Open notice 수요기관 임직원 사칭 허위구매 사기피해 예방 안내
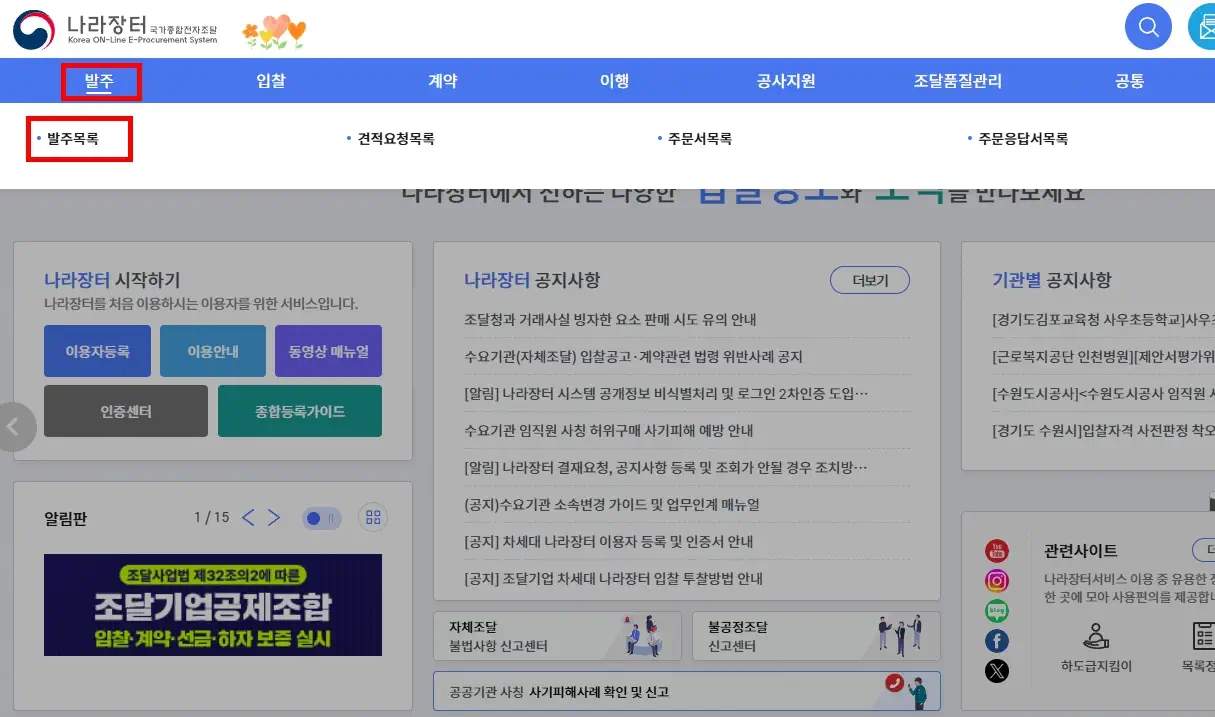1215x717 pixels. [609, 431]
